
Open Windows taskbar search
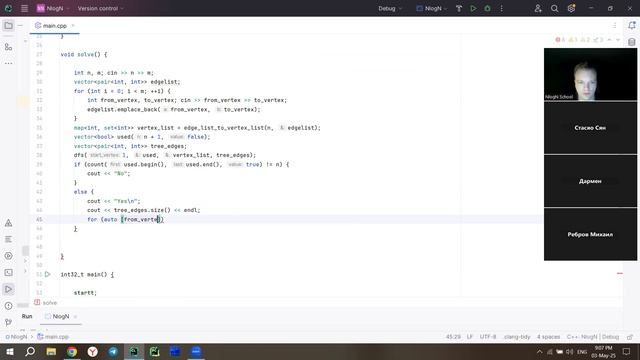30,351
